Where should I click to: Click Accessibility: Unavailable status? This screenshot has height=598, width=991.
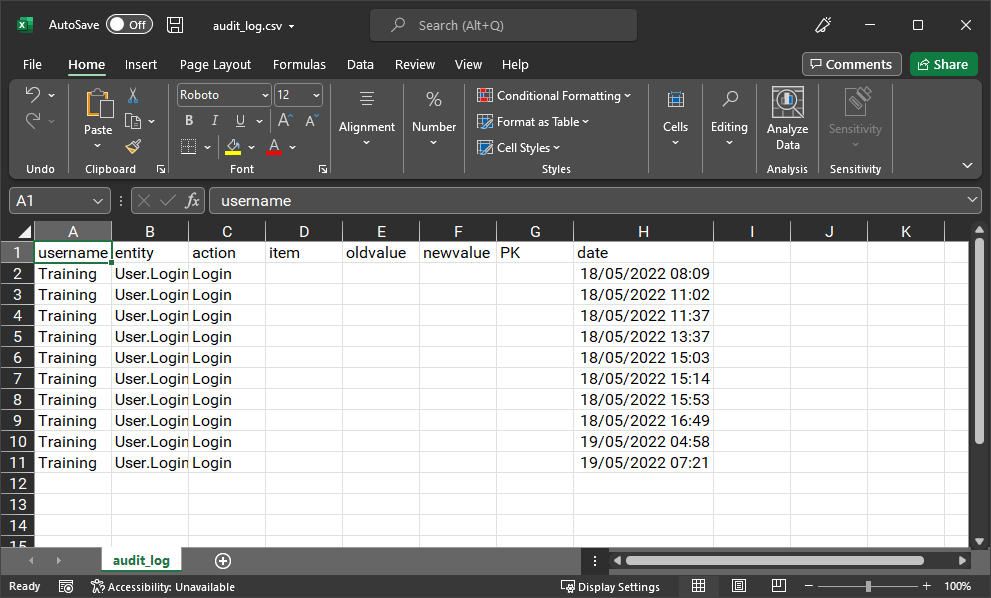click(x=162, y=587)
